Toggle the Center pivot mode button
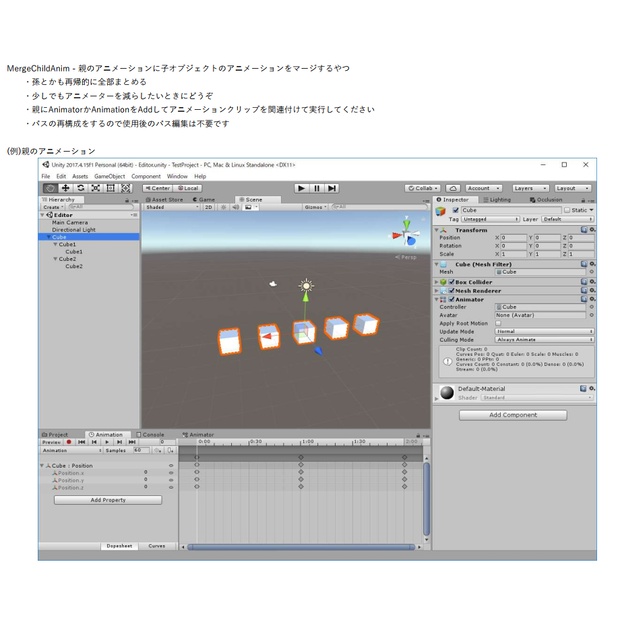Screen dimensions: 620x620 pyautogui.click(x=157, y=188)
